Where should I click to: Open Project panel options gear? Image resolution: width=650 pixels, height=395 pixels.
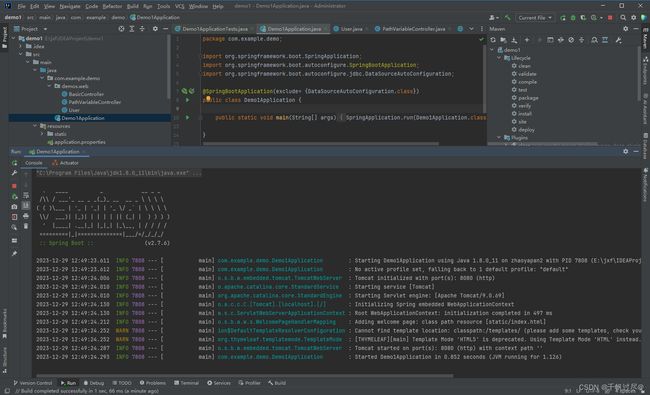tap(155, 29)
